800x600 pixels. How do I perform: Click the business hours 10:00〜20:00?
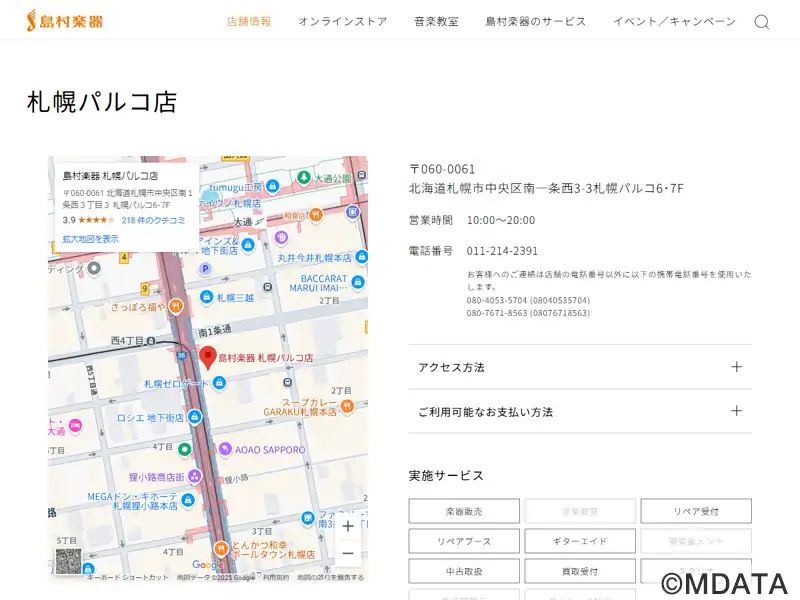point(501,220)
